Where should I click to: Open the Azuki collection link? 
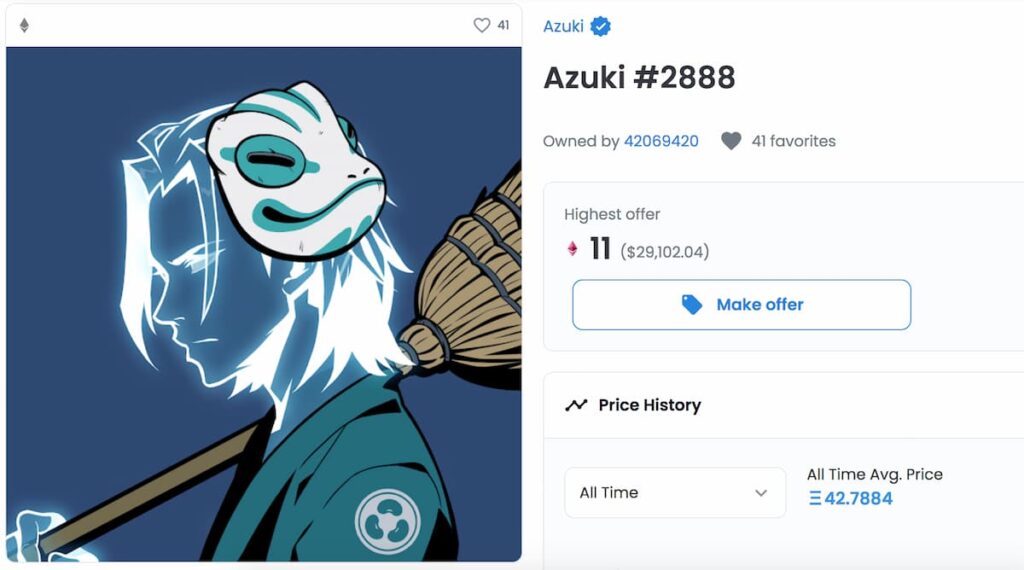coord(563,26)
